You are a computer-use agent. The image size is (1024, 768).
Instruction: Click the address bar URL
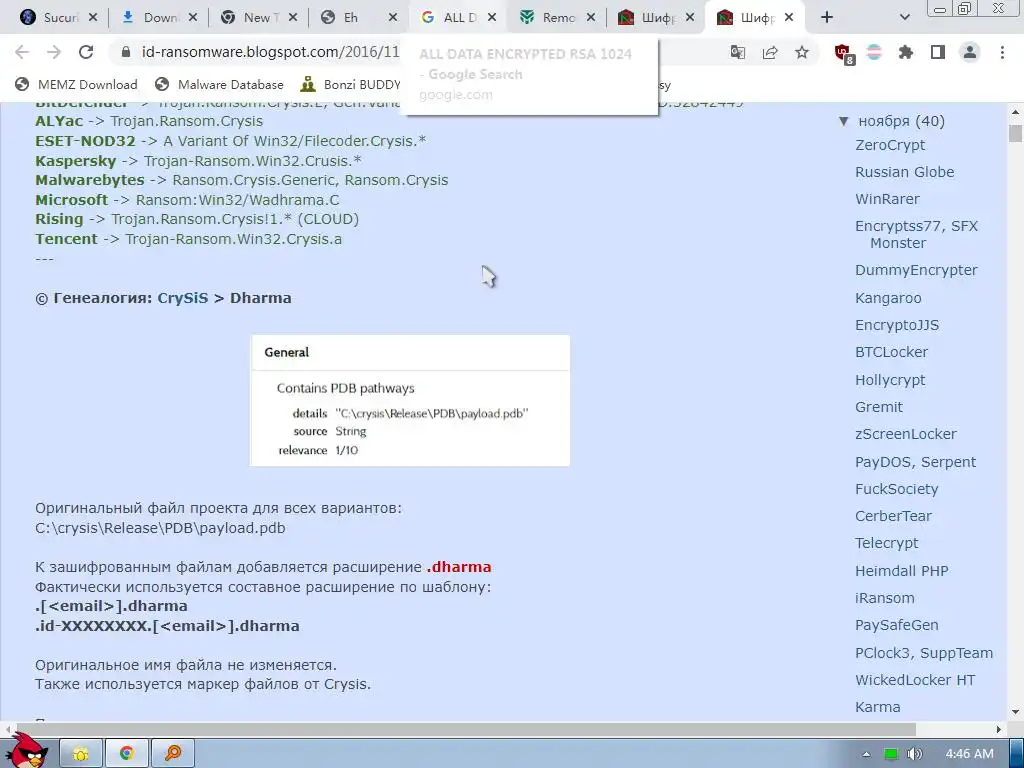point(270,52)
